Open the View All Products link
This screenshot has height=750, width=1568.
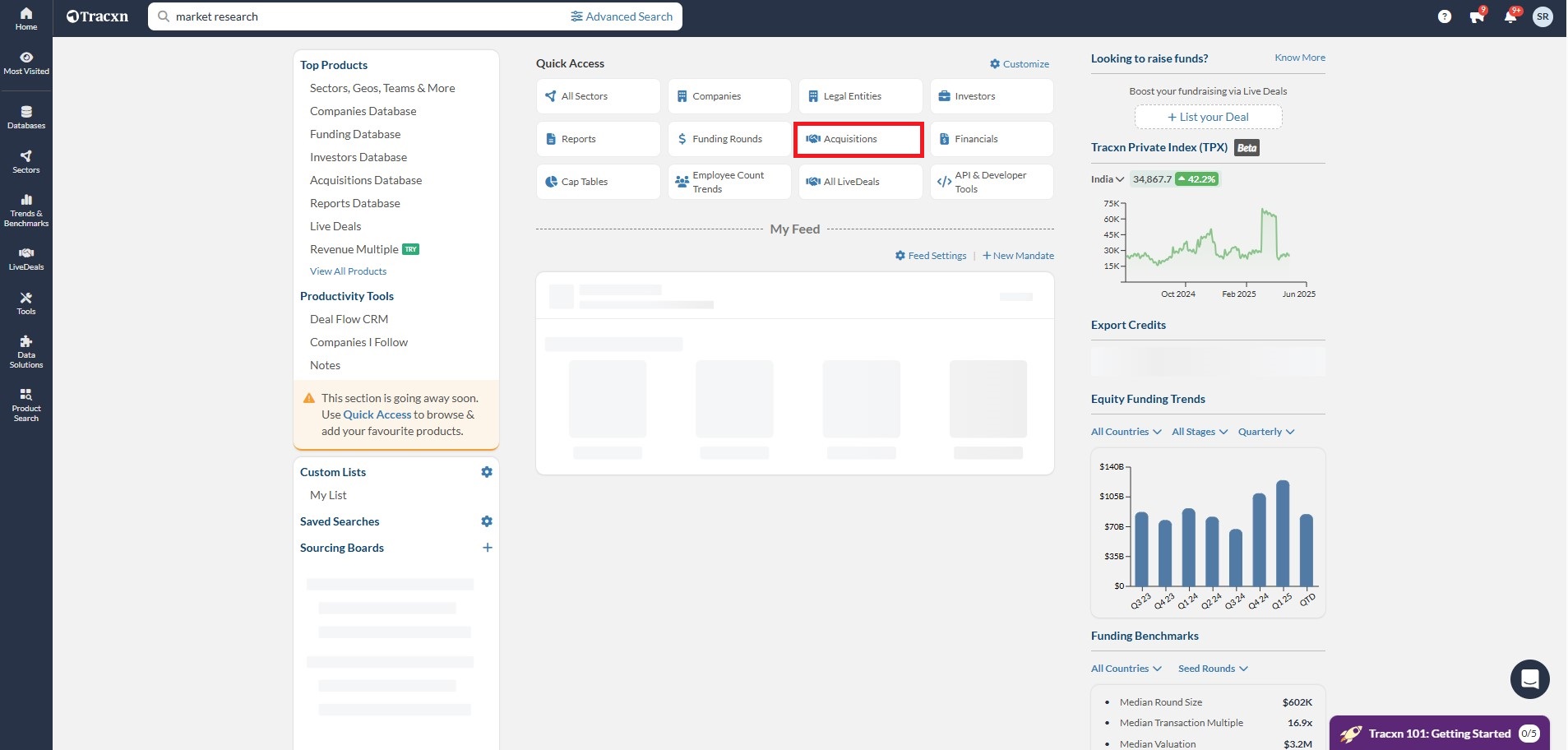pos(348,271)
